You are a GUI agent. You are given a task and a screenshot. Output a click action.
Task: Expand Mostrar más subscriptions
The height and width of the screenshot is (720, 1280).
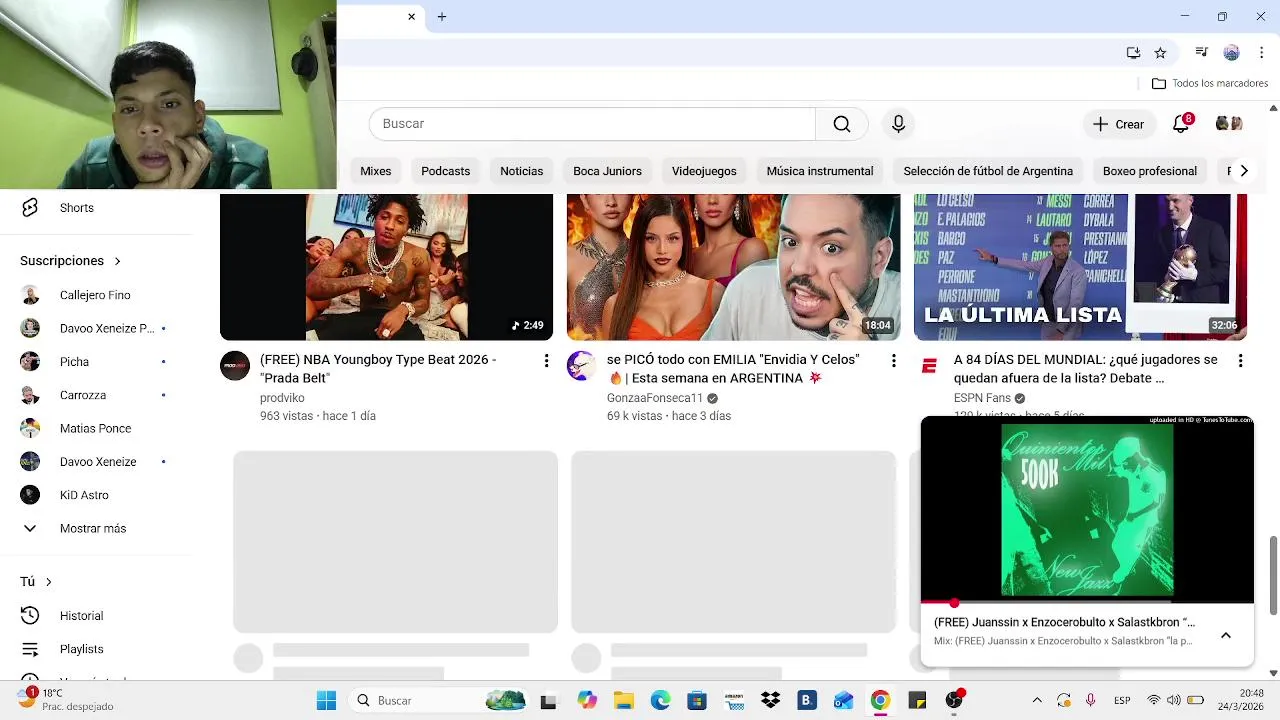coord(95,528)
